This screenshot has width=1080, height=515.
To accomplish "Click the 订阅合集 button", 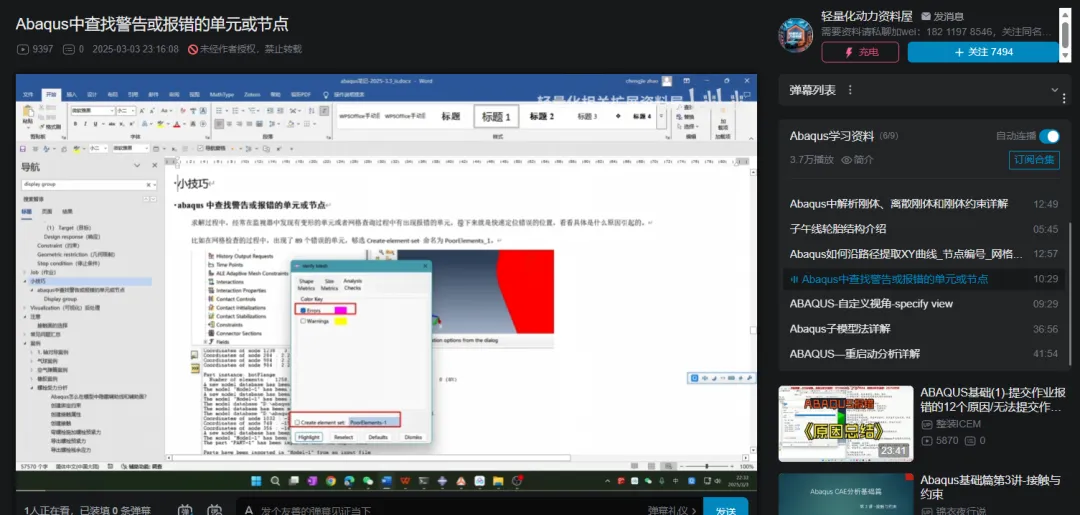I will tap(1034, 160).
